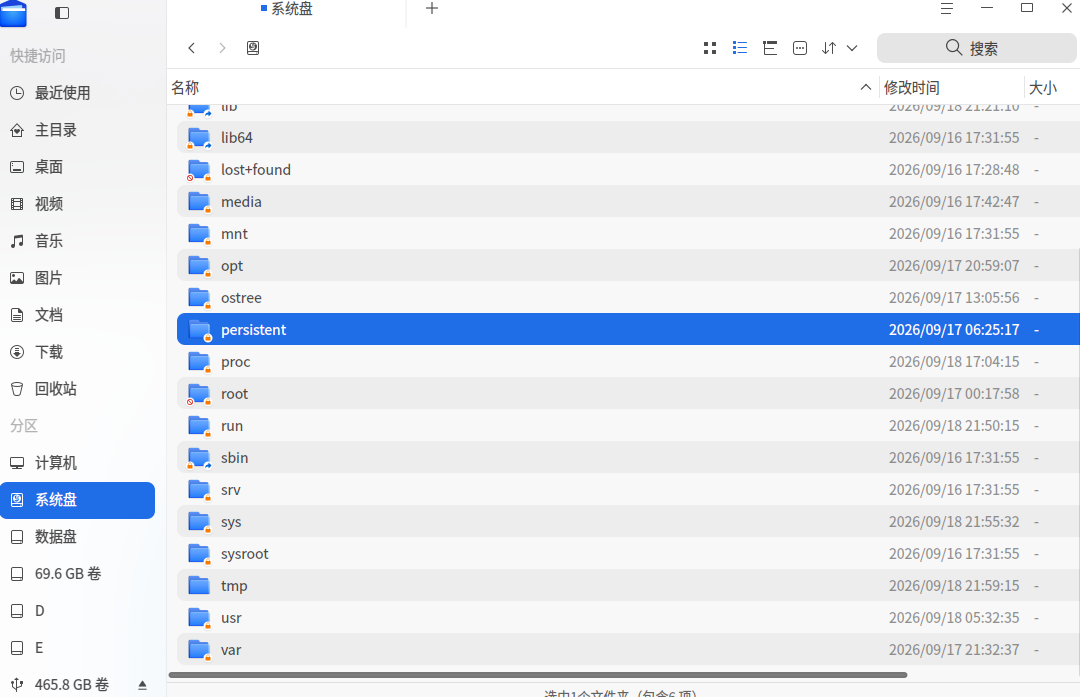Open the view options button
Screen dimensions: 1080x697
tap(800, 48)
